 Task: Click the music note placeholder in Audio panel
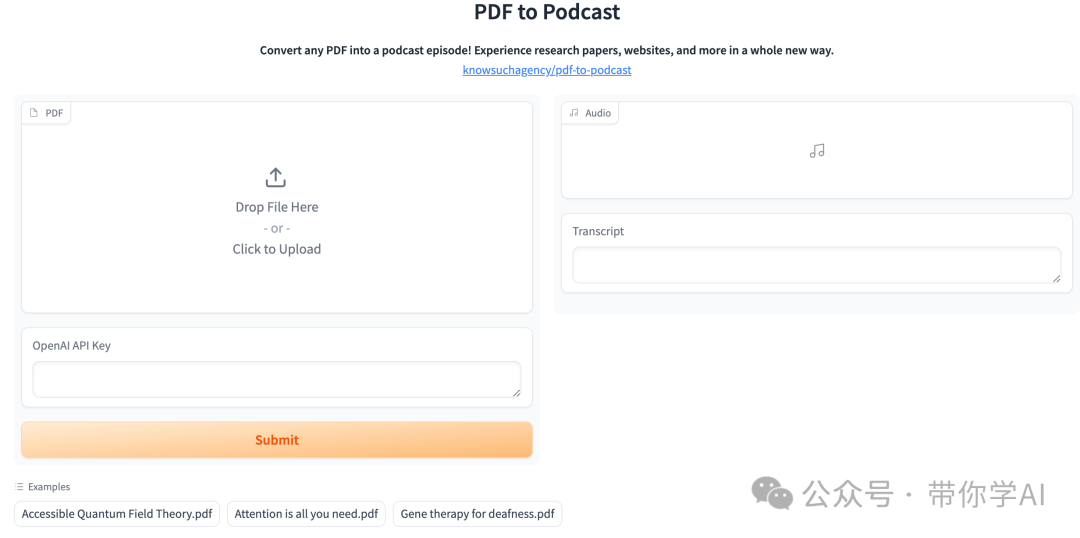tap(817, 151)
